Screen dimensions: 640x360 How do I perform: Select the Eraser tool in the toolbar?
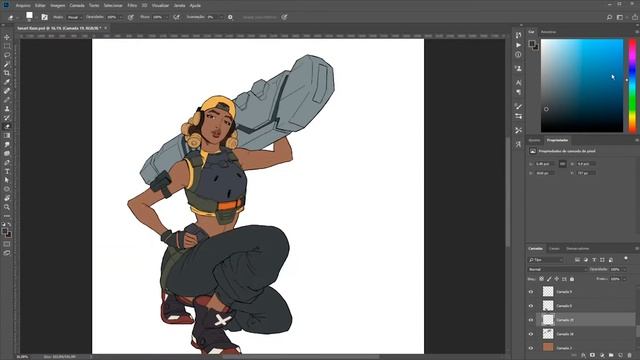pyautogui.click(x=7, y=127)
